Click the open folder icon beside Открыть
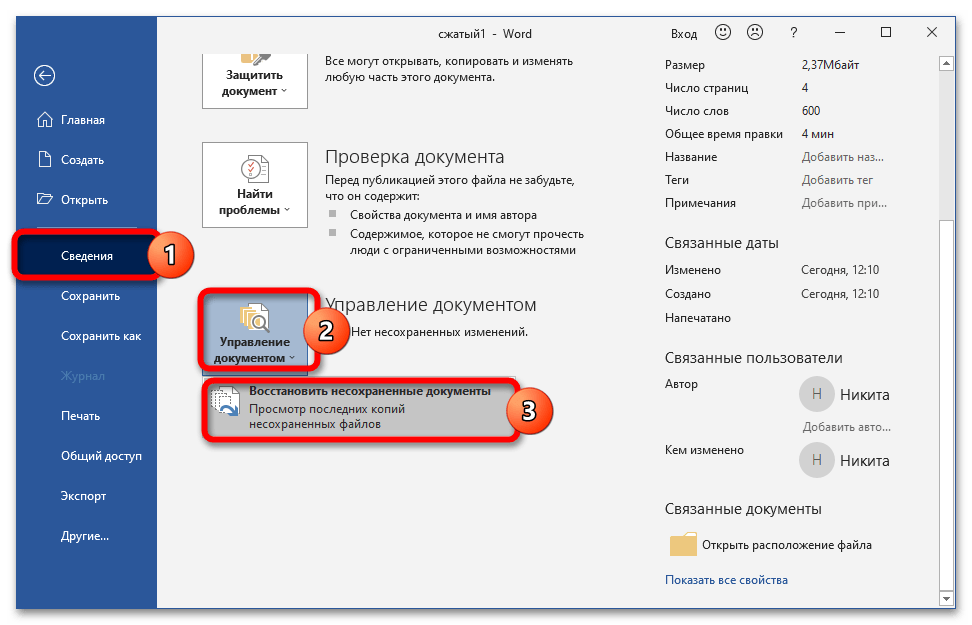The height and width of the screenshot is (625, 972). coord(45,199)
